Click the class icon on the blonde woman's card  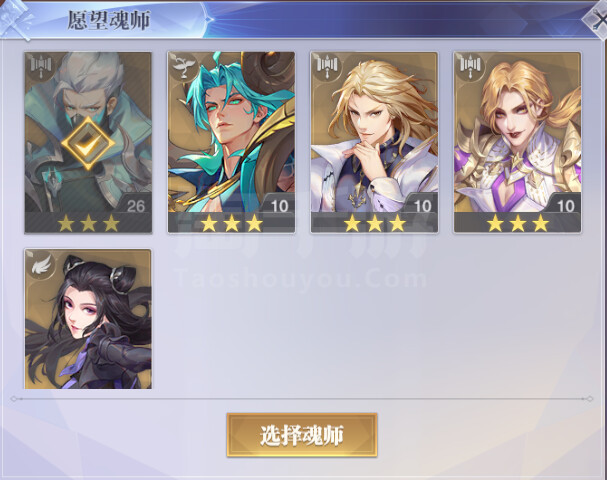pos(470,65)
